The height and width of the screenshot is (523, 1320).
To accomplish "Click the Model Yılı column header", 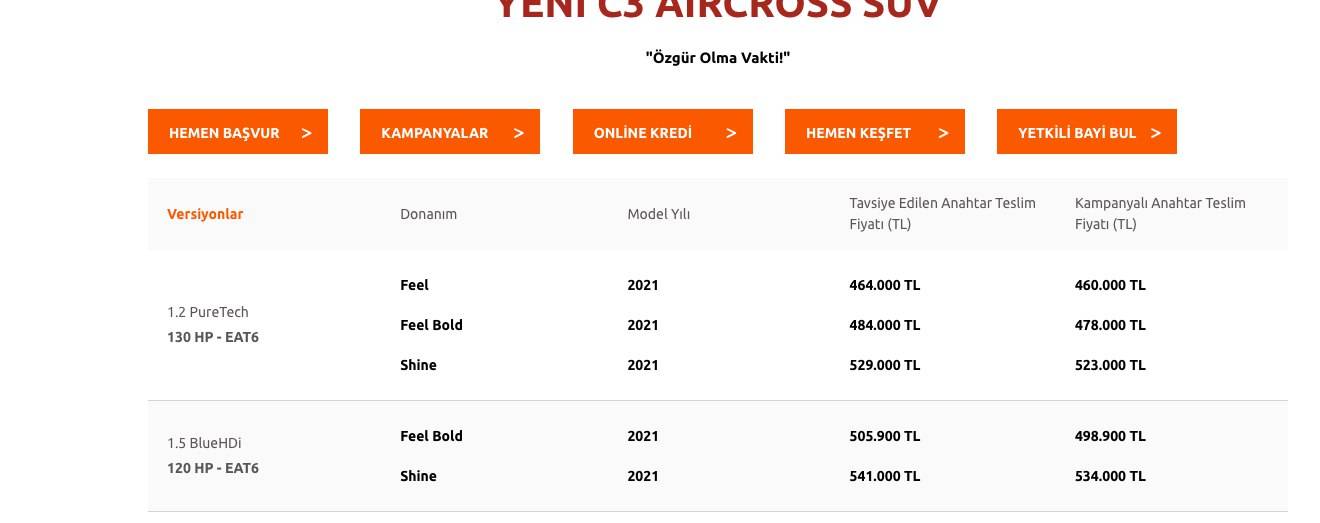I will tap(658, 214).
